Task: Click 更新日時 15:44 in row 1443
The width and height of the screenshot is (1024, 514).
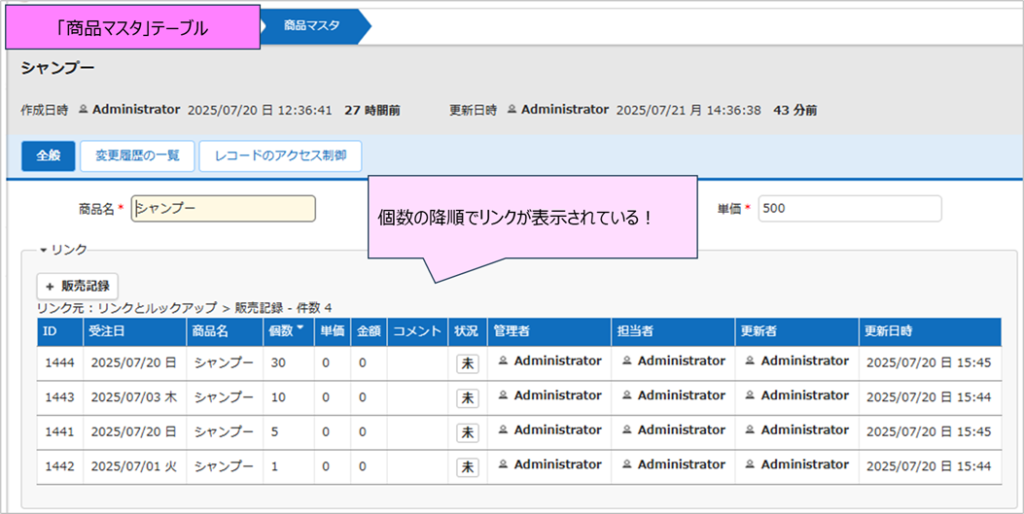Action: pos(929,398)
